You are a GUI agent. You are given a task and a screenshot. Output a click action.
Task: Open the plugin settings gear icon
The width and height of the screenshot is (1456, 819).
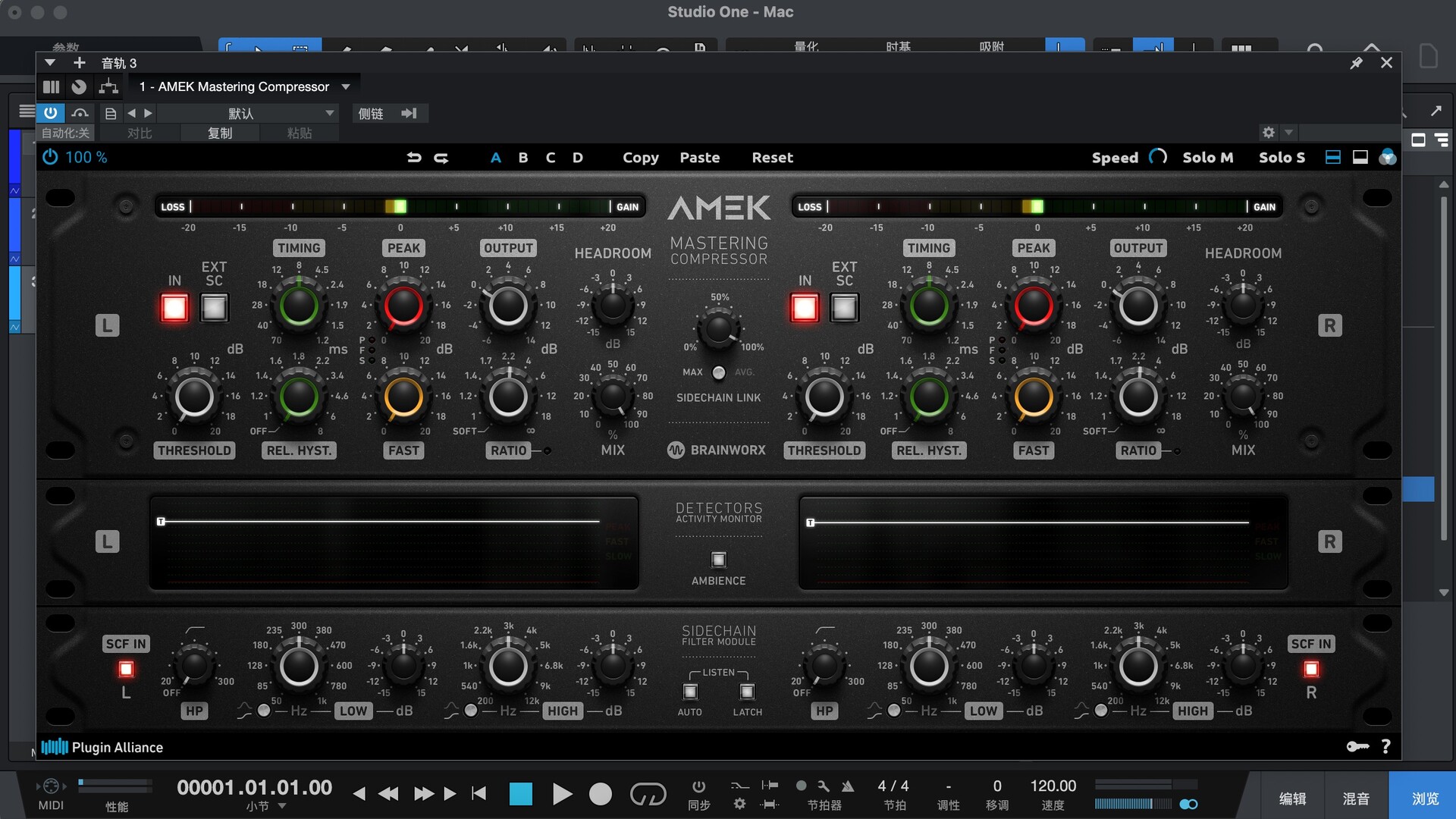point(1268,133)
